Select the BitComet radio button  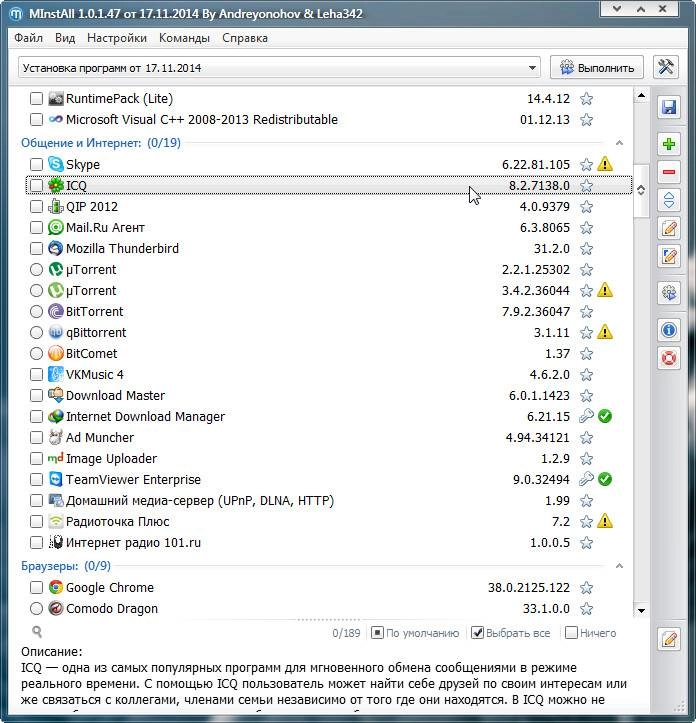coord(36,354)
